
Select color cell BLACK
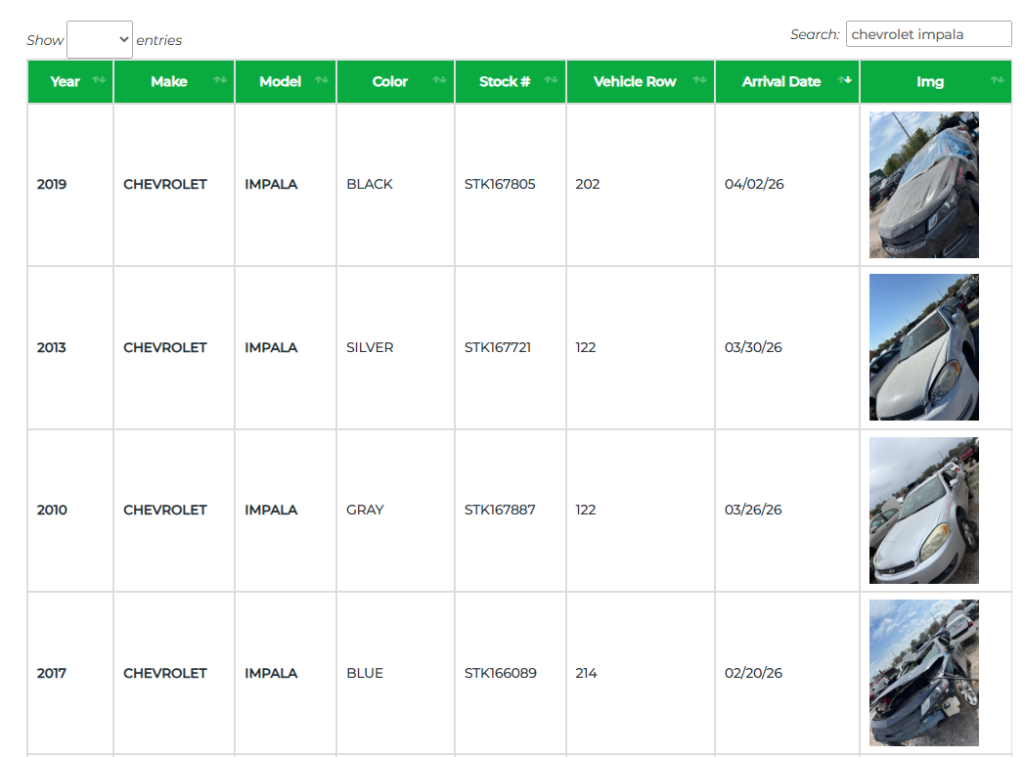370,184
